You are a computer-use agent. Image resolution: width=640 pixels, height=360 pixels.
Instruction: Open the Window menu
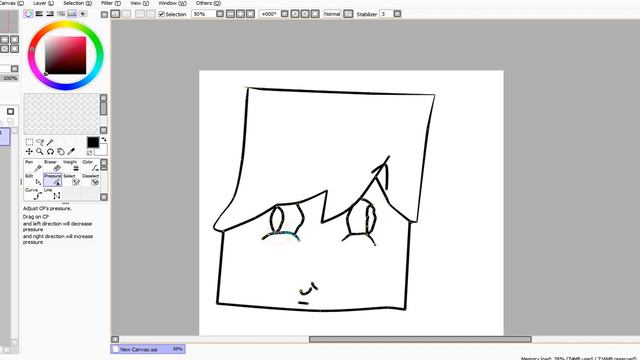coord(172,3)
